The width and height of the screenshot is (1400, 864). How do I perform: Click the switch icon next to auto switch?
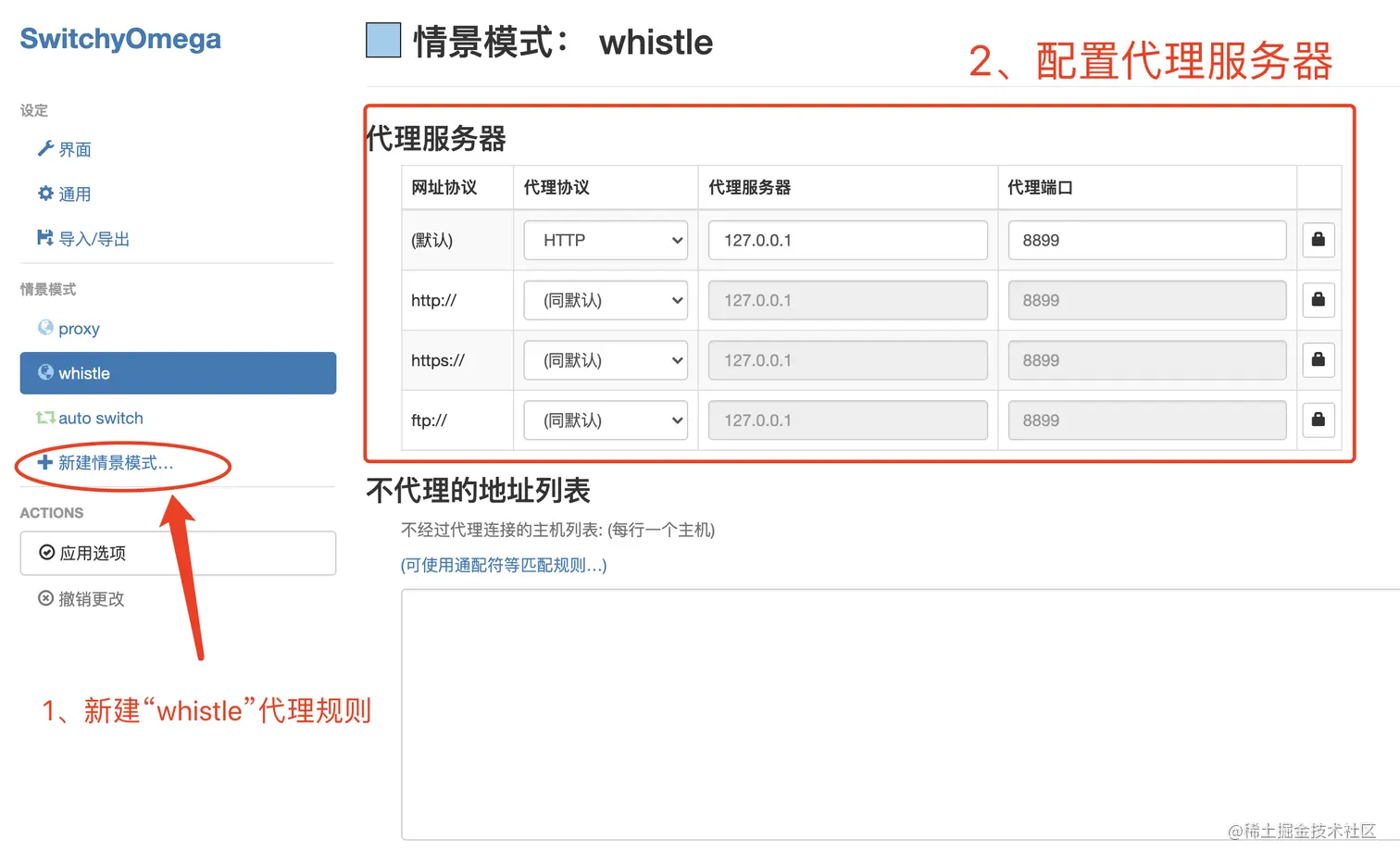click(x=45, y=417)
